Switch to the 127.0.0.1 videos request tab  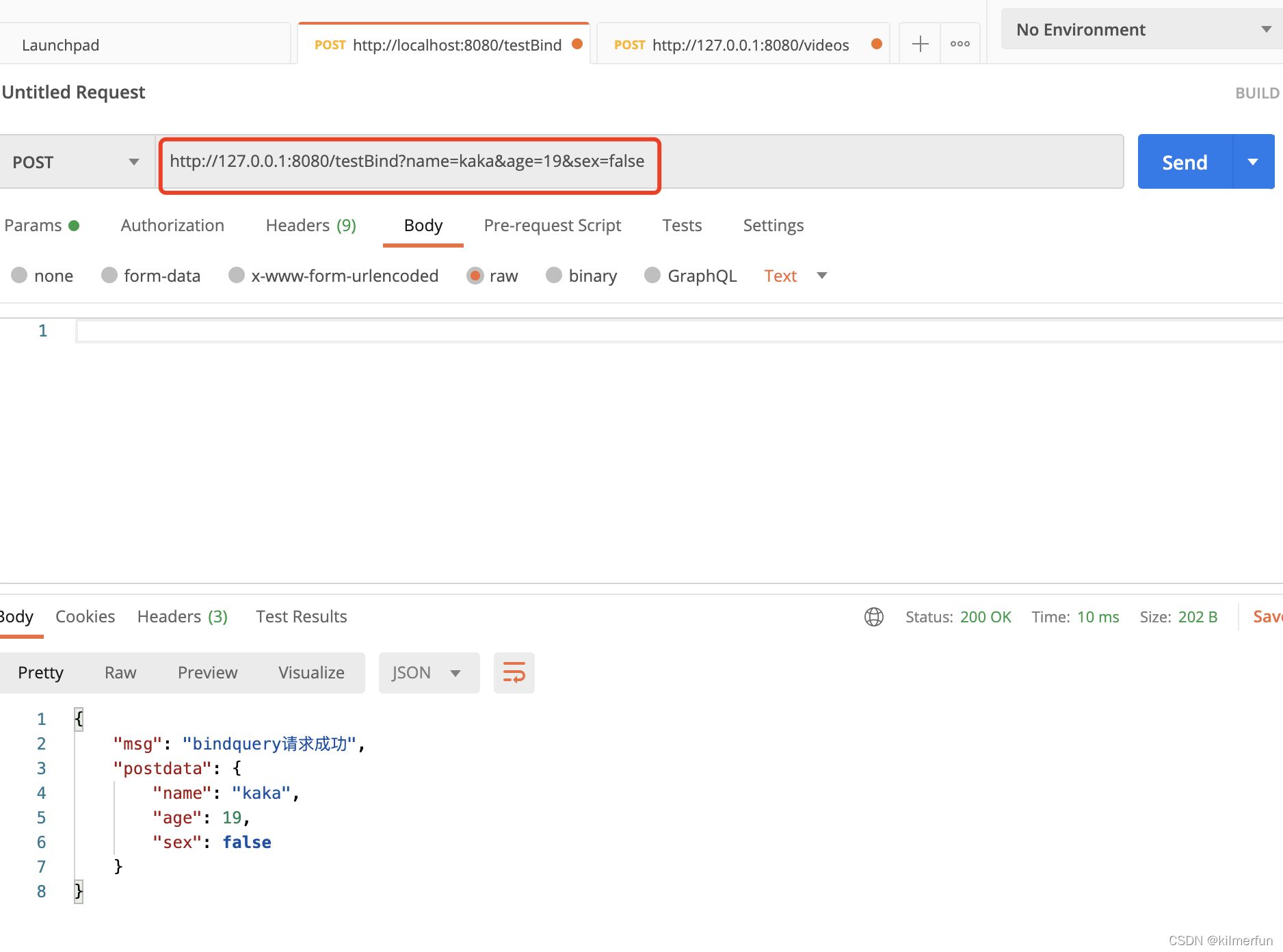[x=743, y=44]
